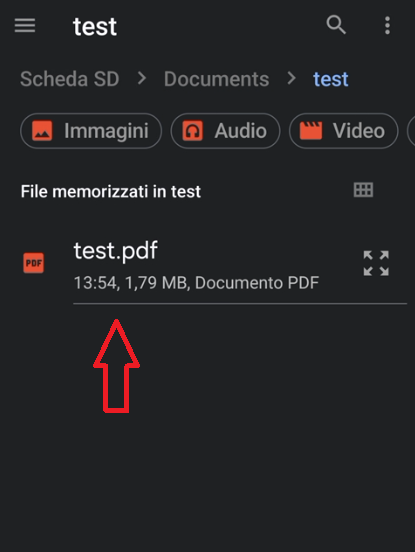The height and width of the screenshot is (552, 415).
Task: Select the 'File memorizzati in test' header
Action: pos(111,192)
